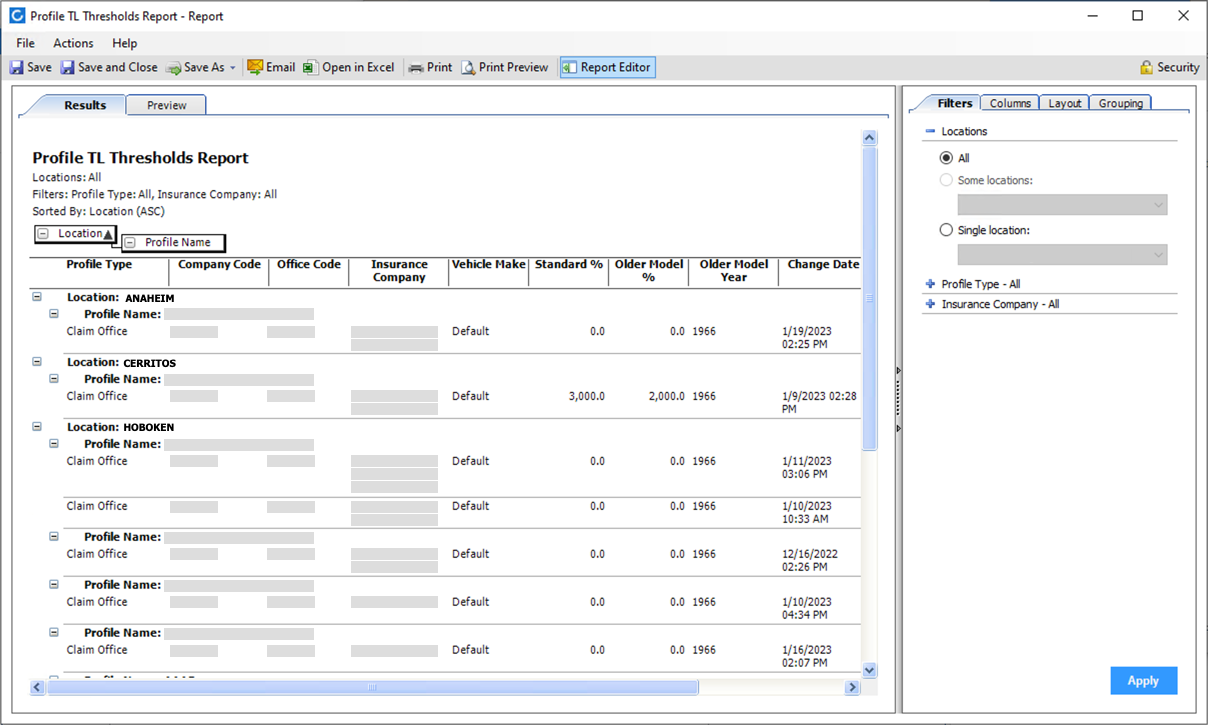Click the Security lock icon
Screen dimensions: 1208x725
(x=1147, y=67)
